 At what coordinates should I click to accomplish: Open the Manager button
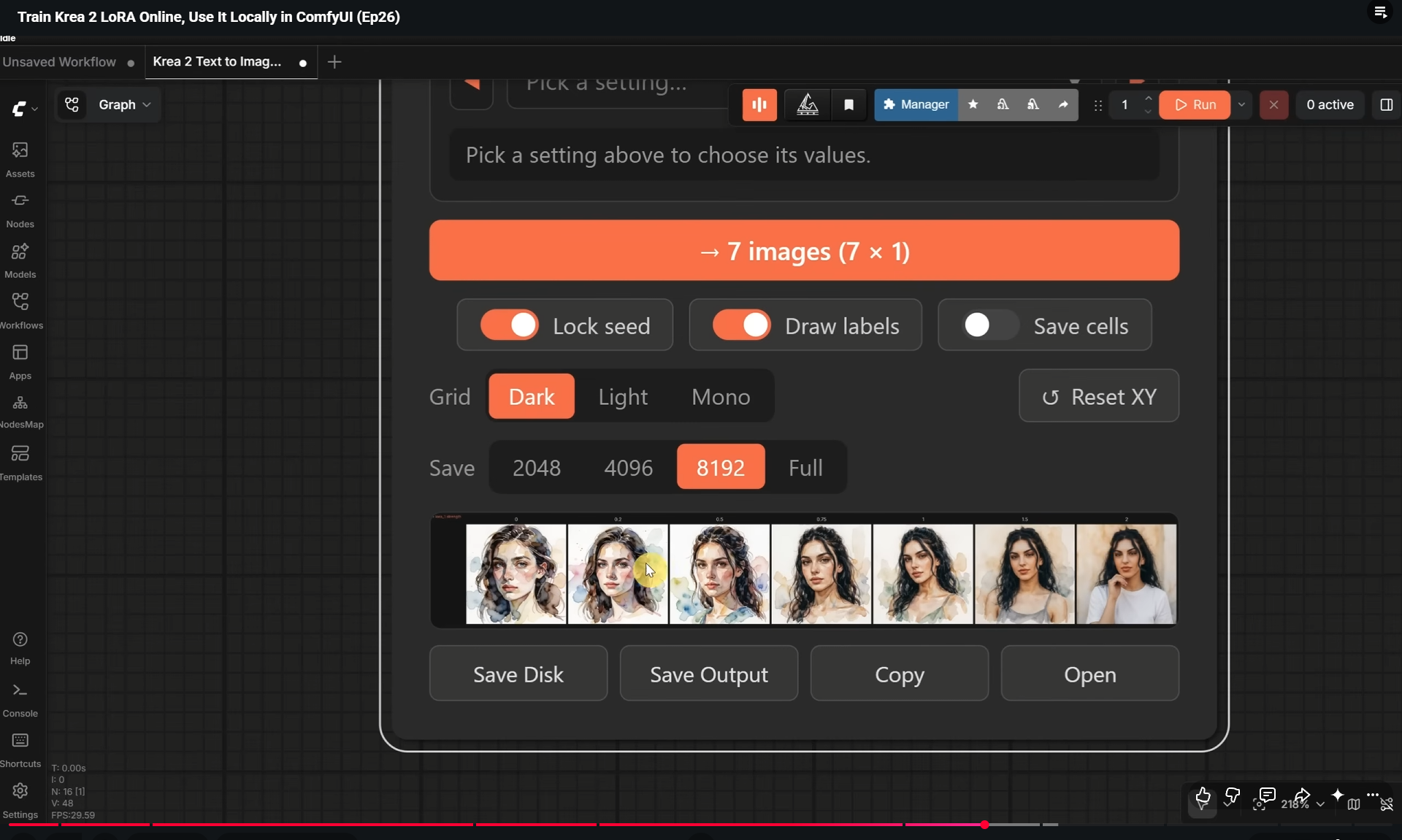tap(916, 104)
